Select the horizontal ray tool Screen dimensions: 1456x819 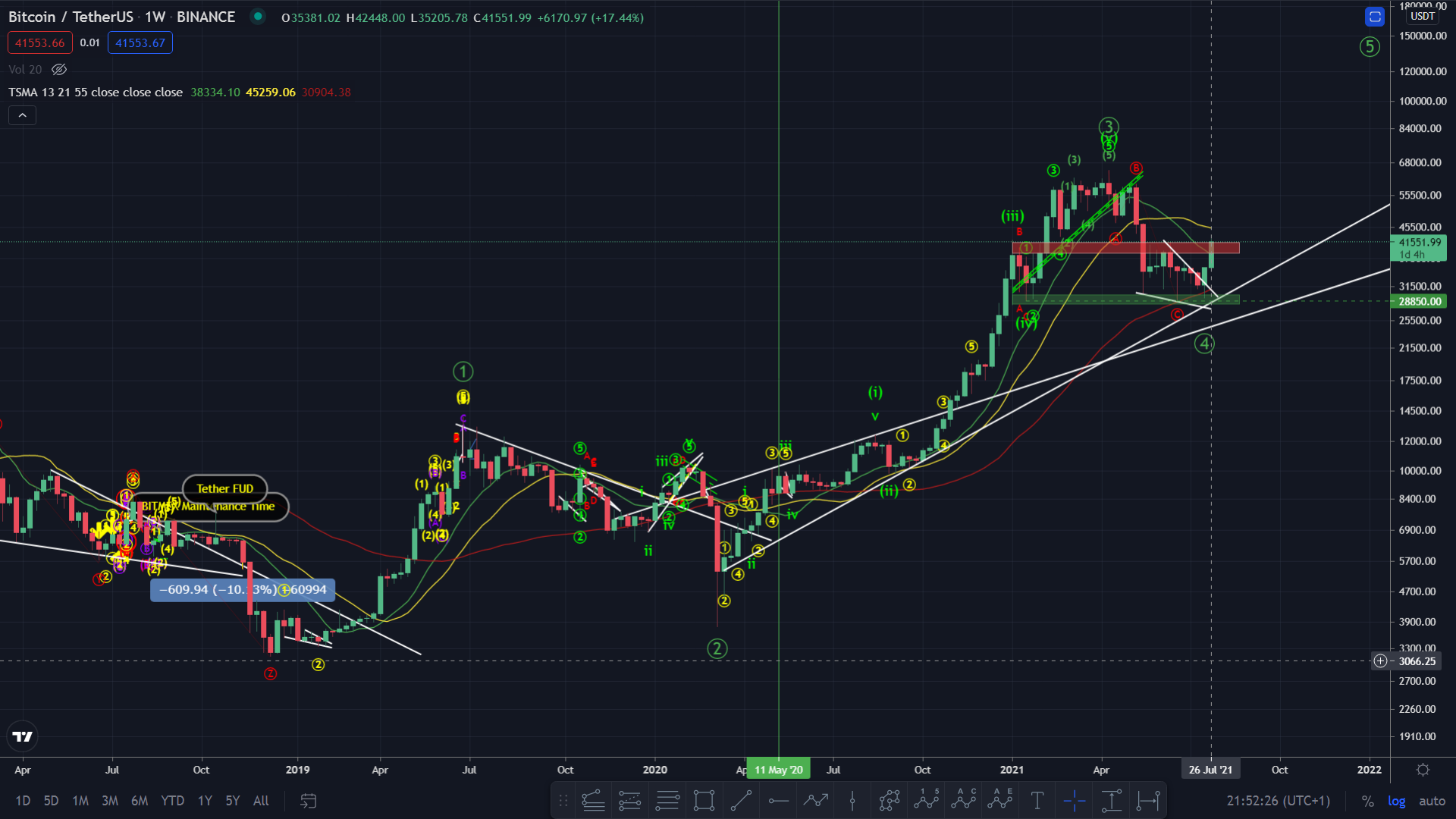click(x=778, y=801)
